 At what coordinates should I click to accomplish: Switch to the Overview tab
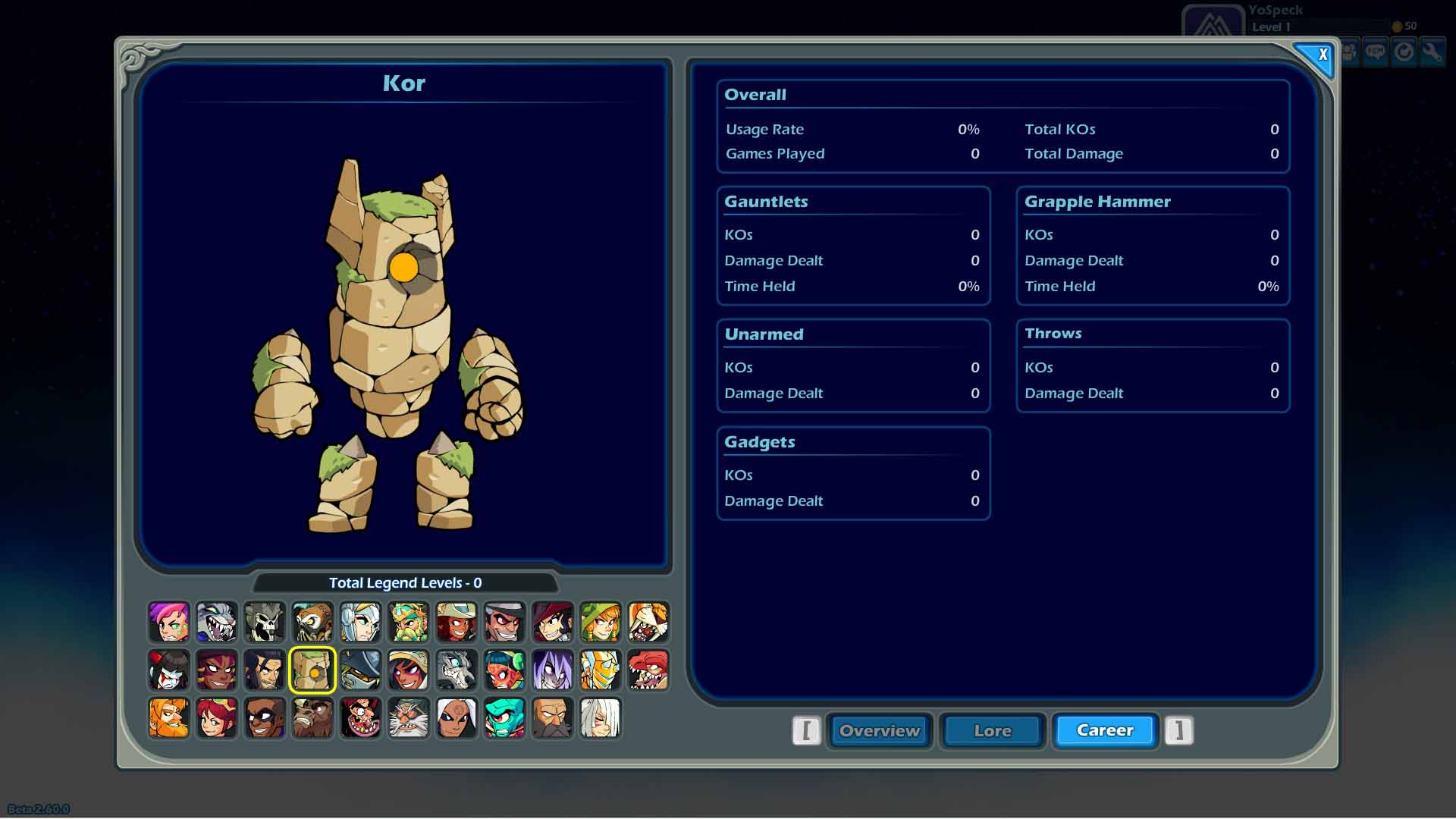[x=879, y=731]
